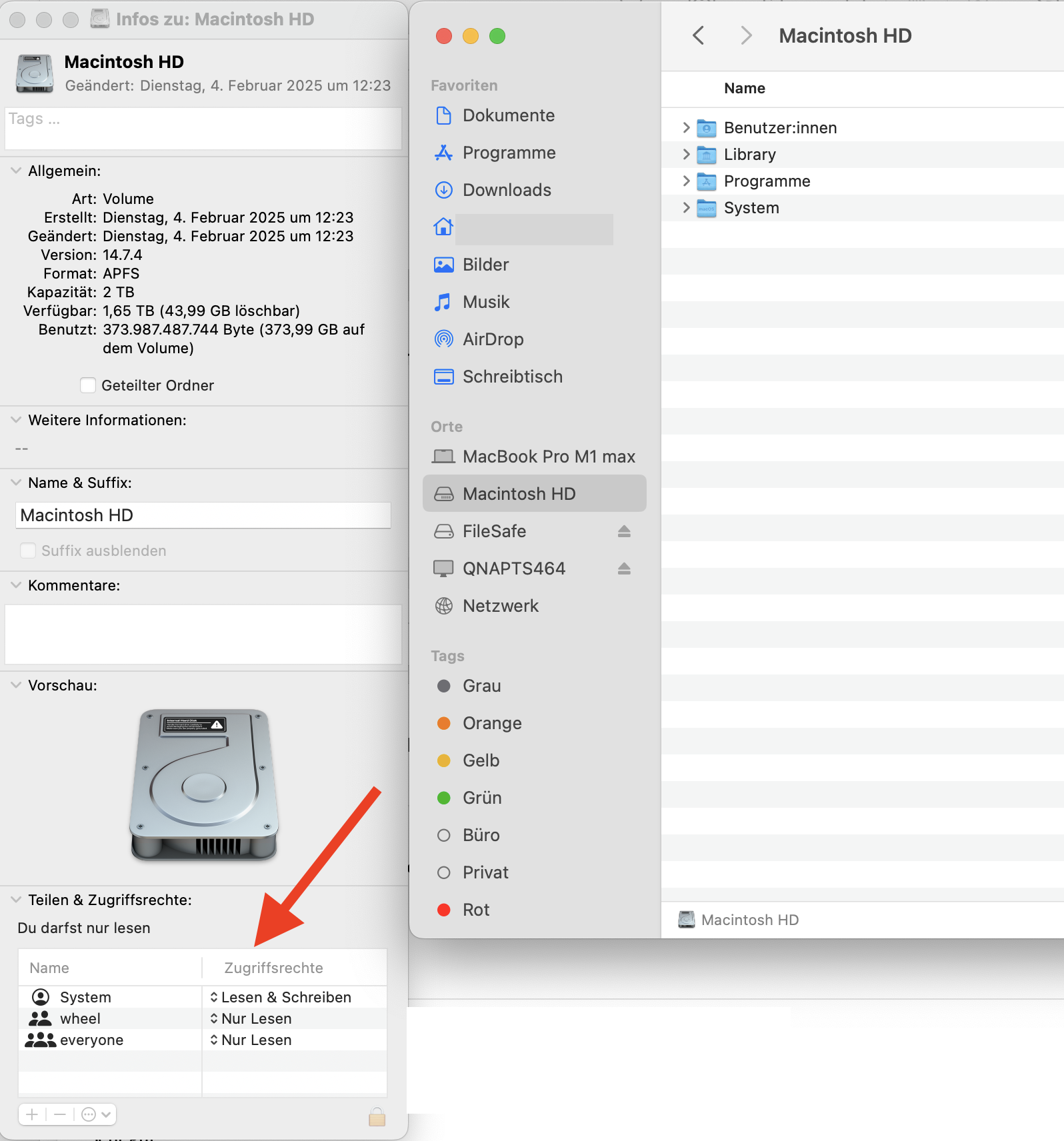Image resolution: width=1064 pixels, height=1141 pixels.
Task: Collapse the Teilen & Zugriffsrechte section
Action: [x=16, y=900]
